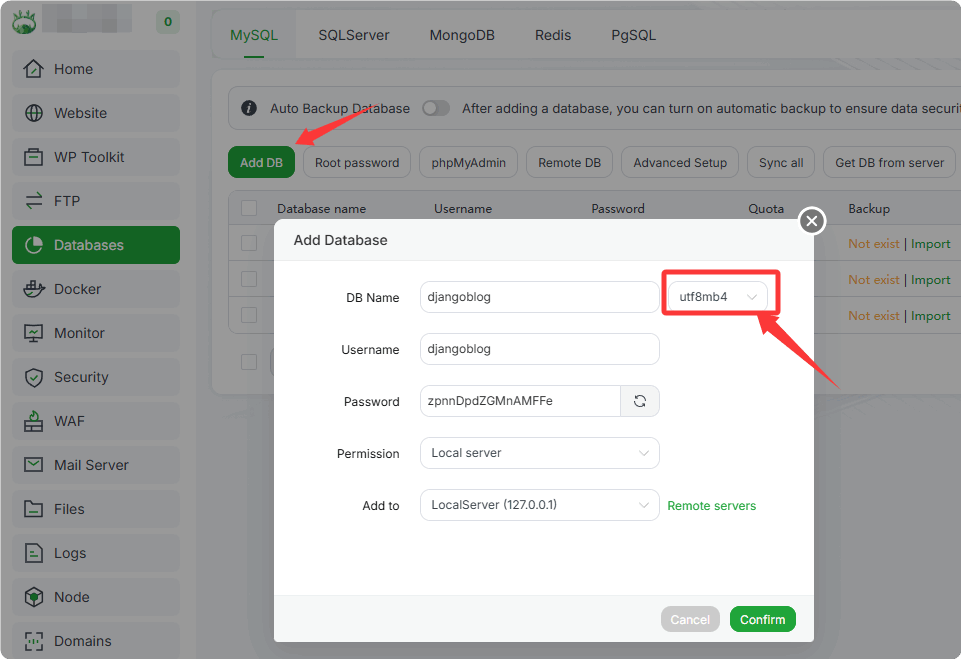Open the Remote servers link

coord(712,506)
